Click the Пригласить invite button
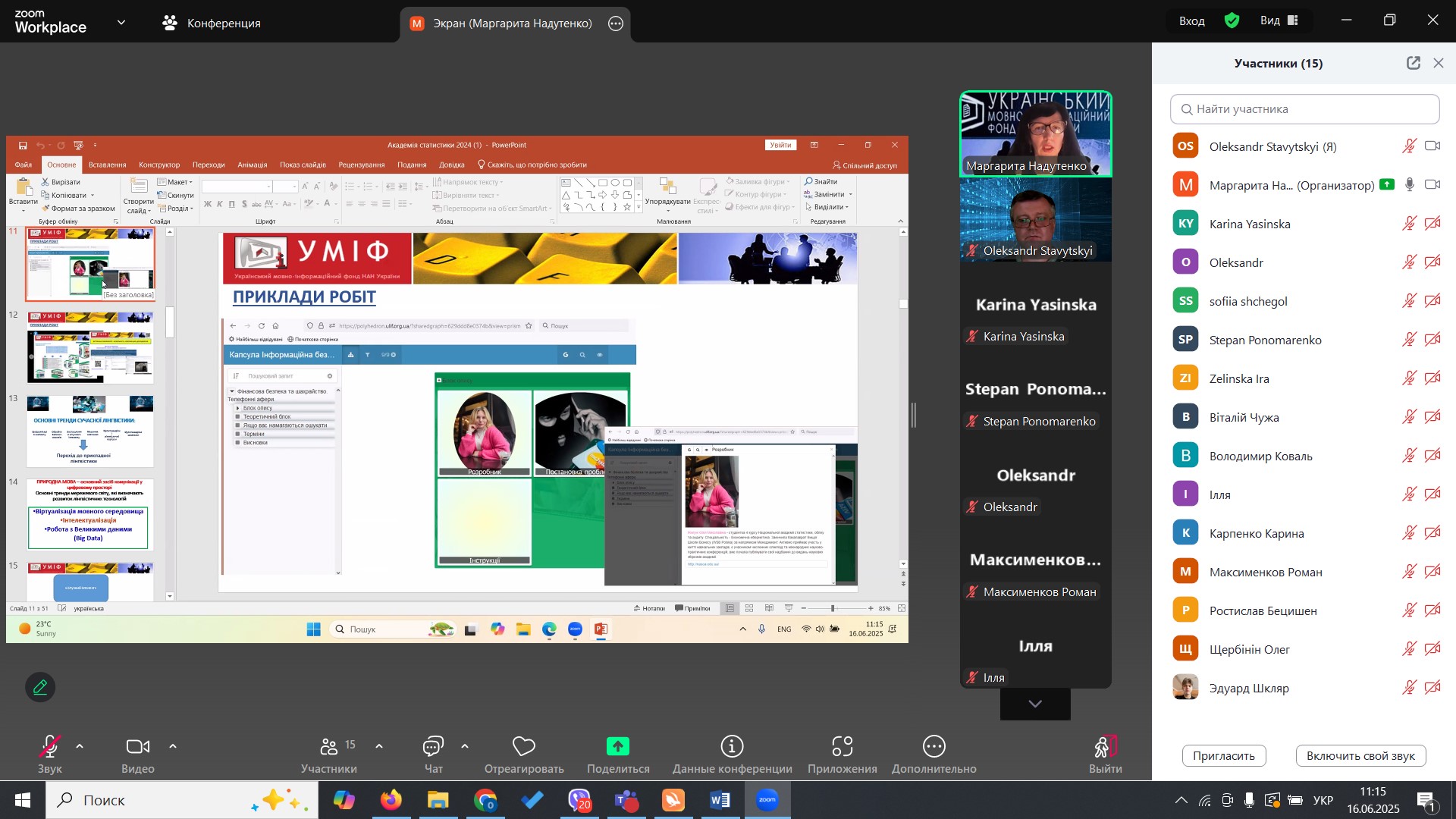Screen dimensions: 1456x819 coord(1223,756)
